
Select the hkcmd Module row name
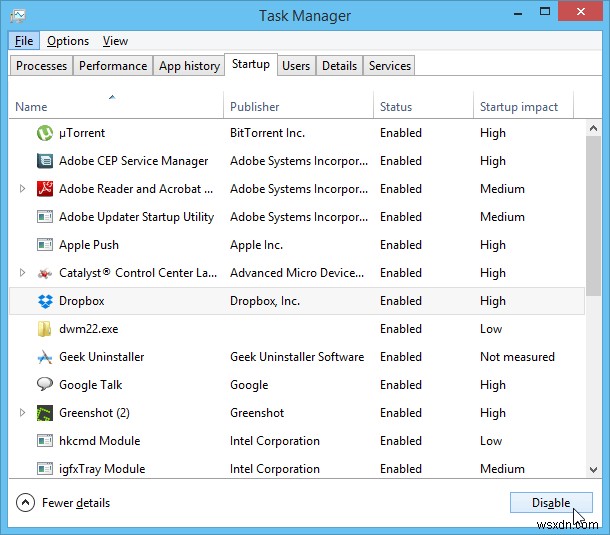click(x=100, y=441)
